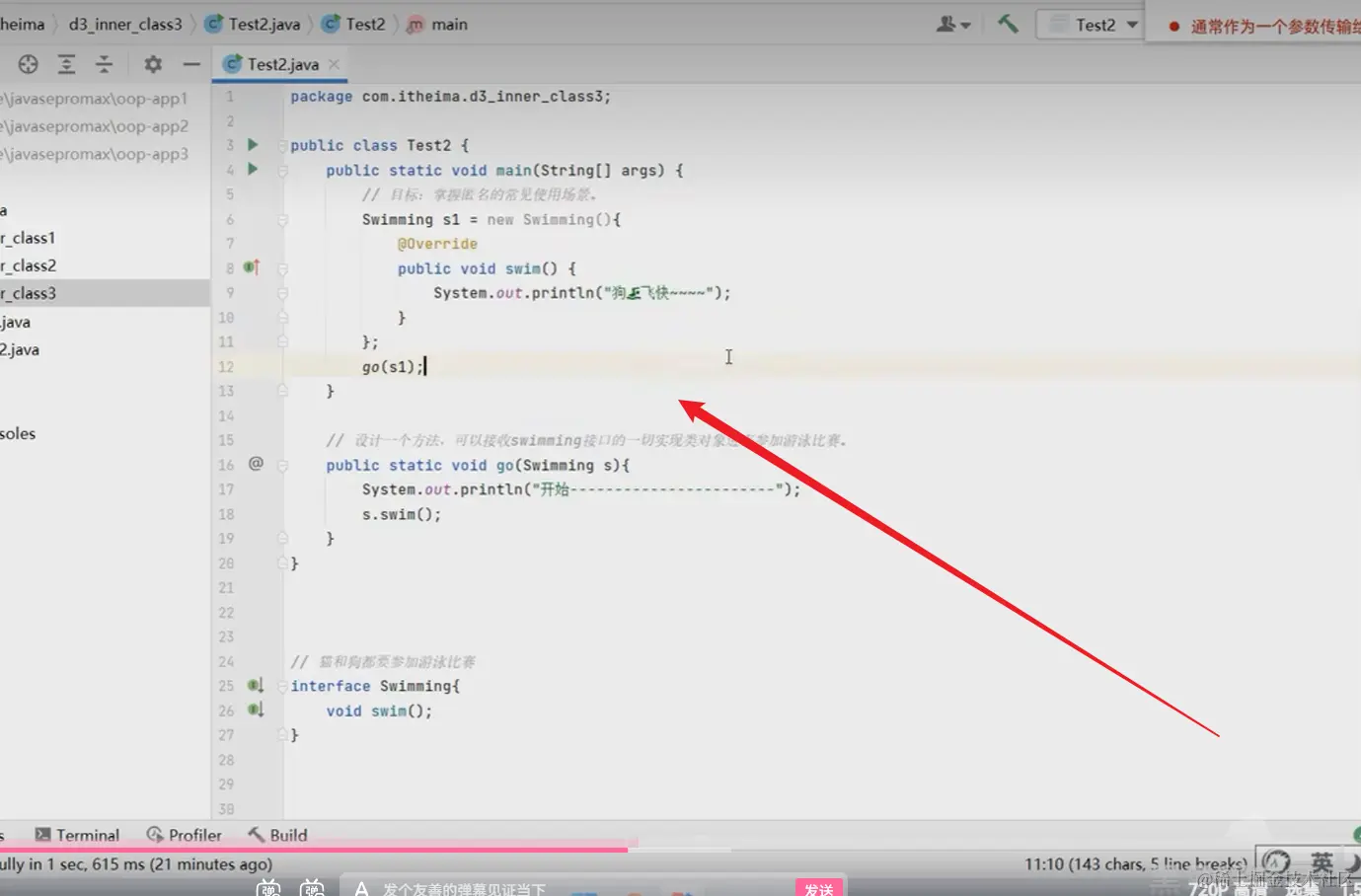Select oop-app2 module in project tree
Viewport: 1361px width, 896px height.
pos(94,126)
